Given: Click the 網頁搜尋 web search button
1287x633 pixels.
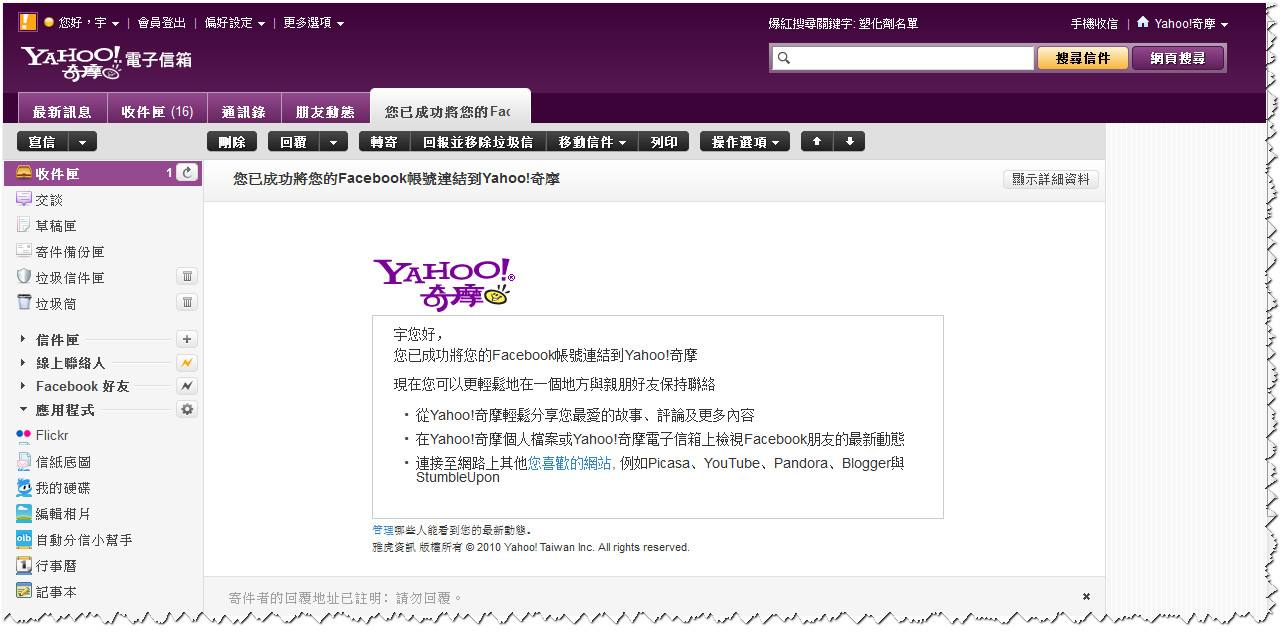Looking at the screenshot, I should click(1178, 58).
